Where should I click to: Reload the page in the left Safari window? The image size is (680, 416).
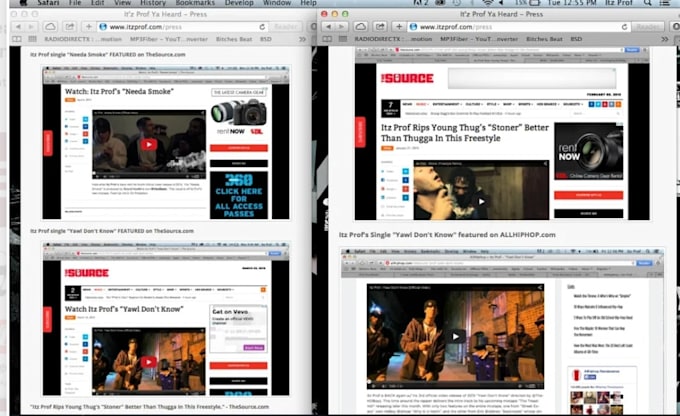click(x=262, y=27)
